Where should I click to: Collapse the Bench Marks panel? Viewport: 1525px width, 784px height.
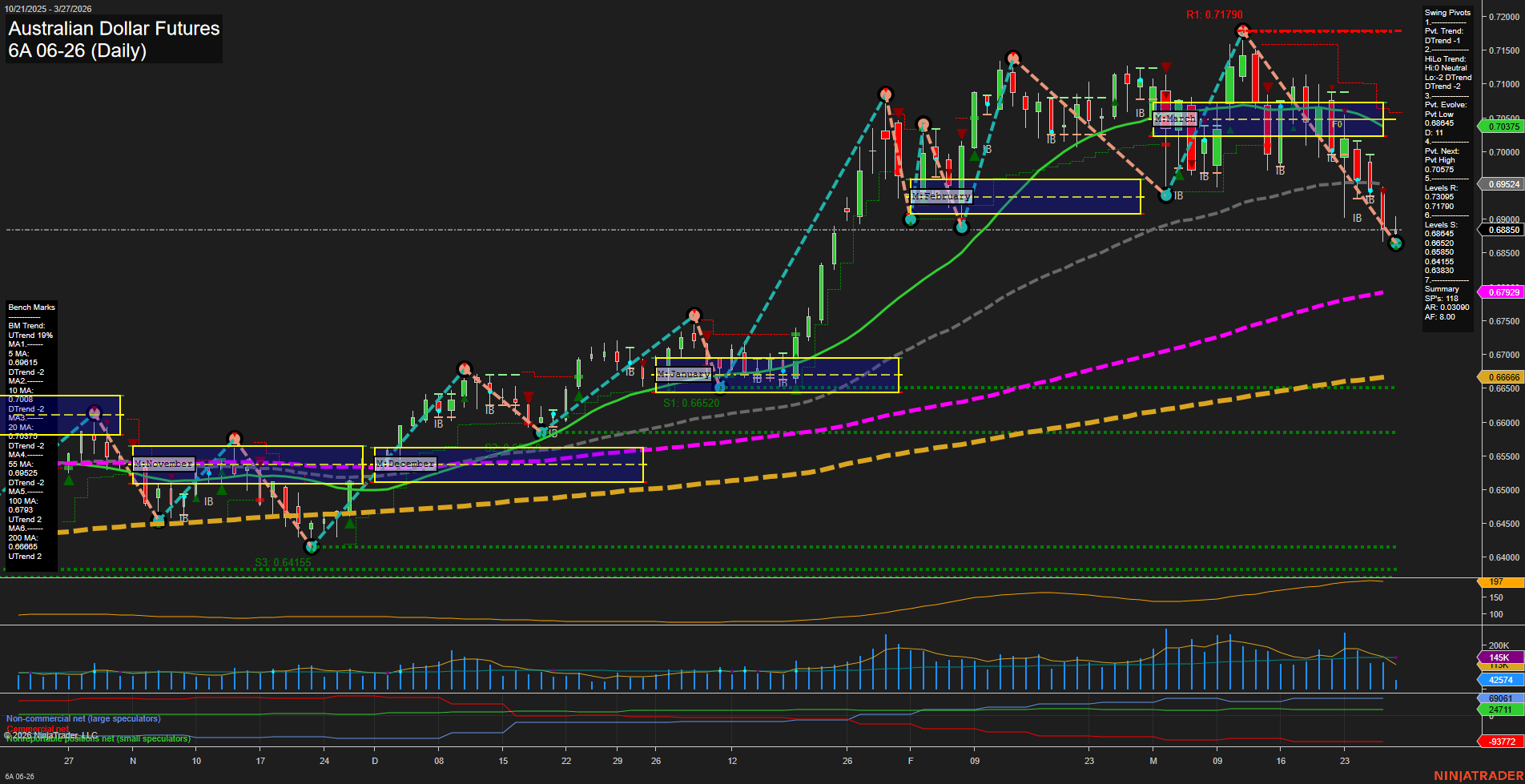point(30,307)
